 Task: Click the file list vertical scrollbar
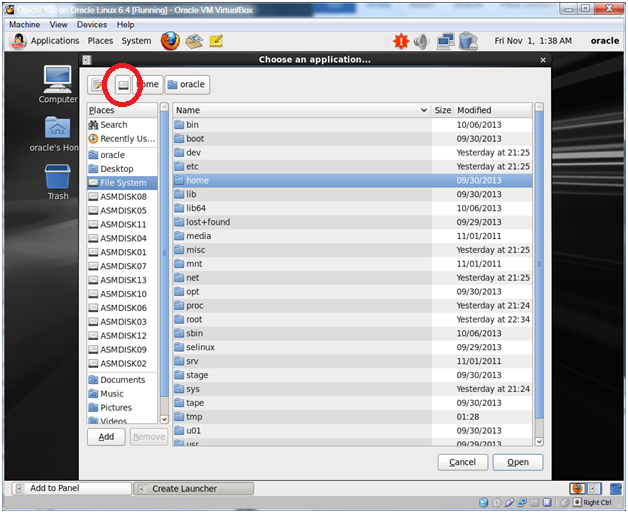point(539,270)
